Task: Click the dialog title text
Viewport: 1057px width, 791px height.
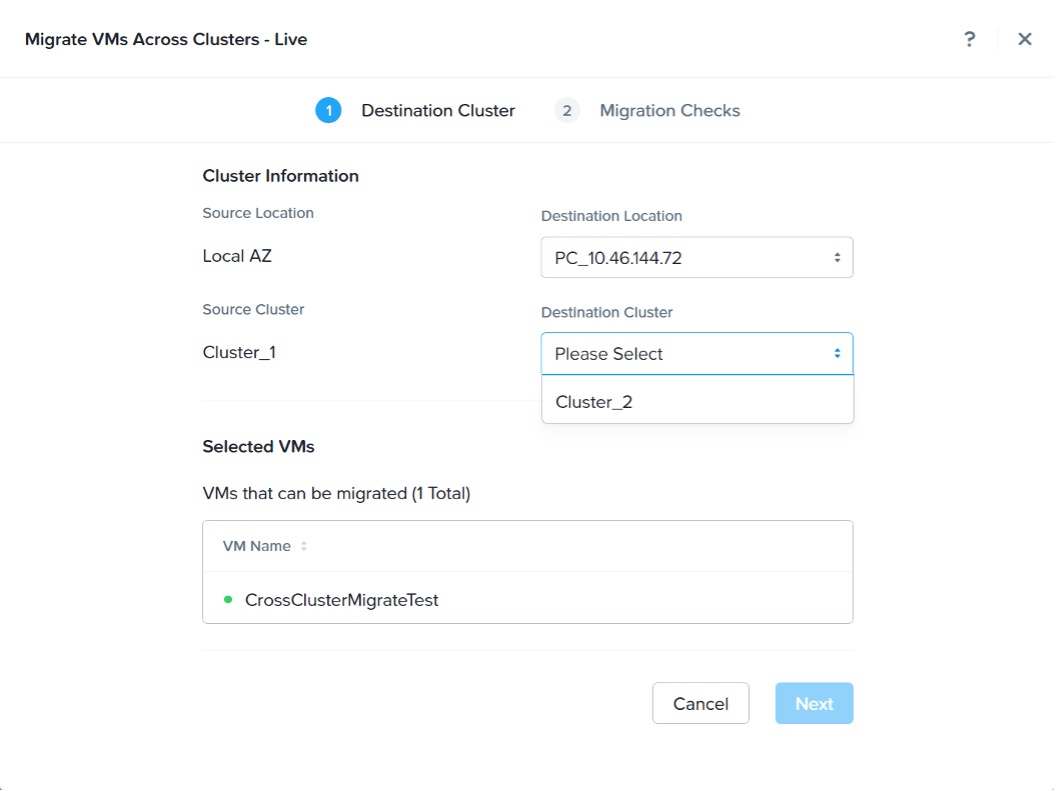Action: [x=166, y=40]
